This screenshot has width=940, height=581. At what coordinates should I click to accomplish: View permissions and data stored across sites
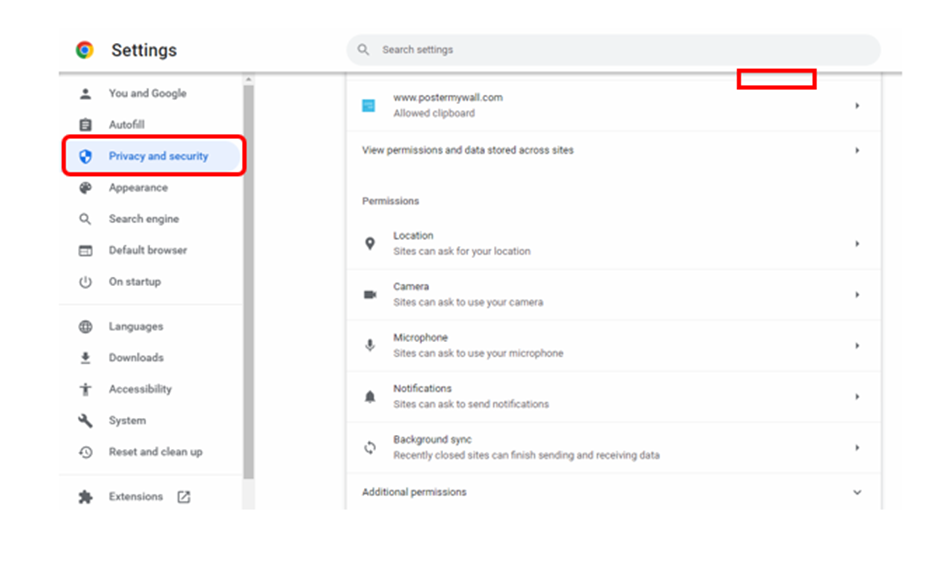tap(614, 150)
